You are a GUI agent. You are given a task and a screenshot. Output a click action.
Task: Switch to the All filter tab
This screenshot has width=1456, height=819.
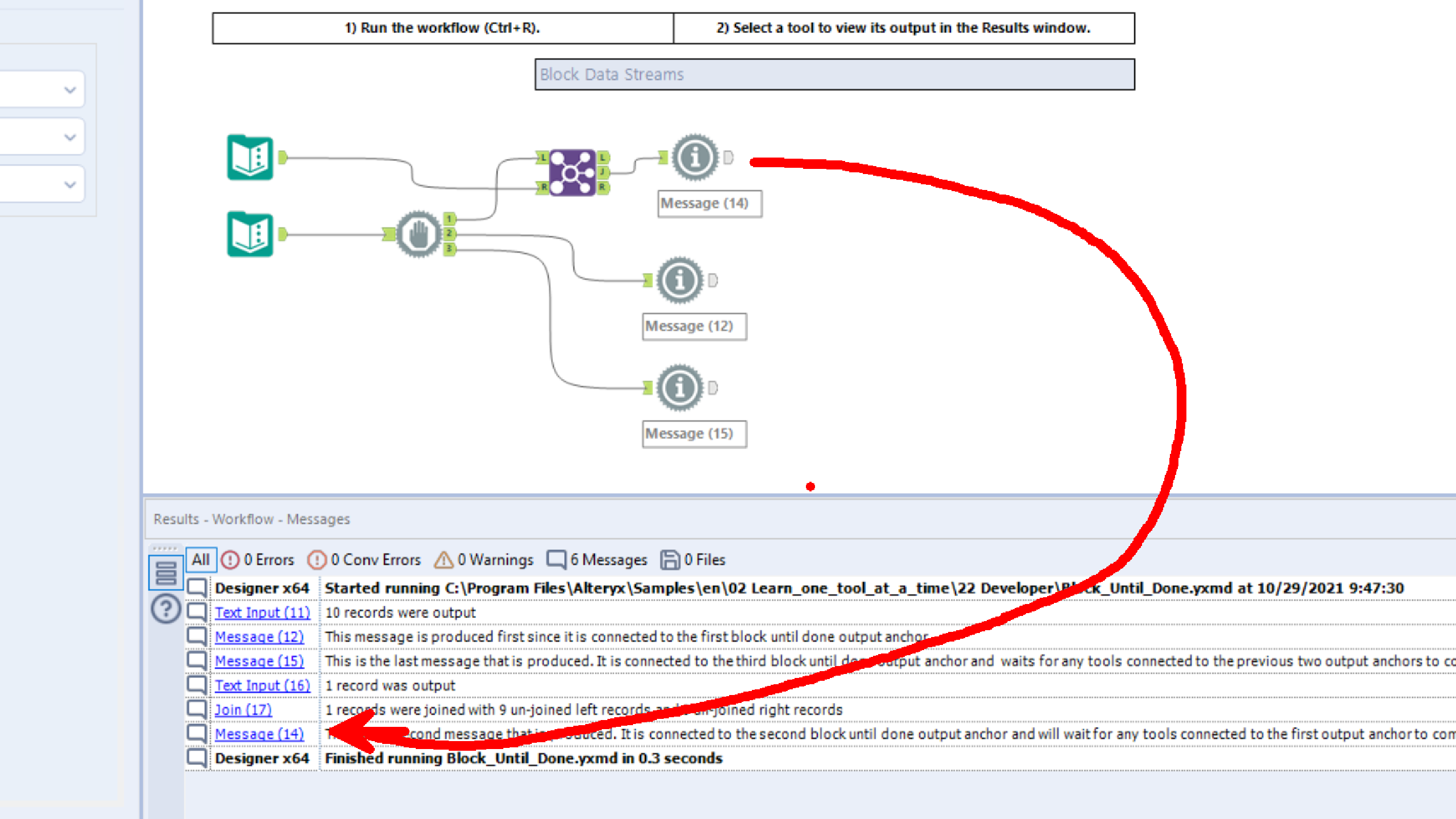click(x=201, y=560)
